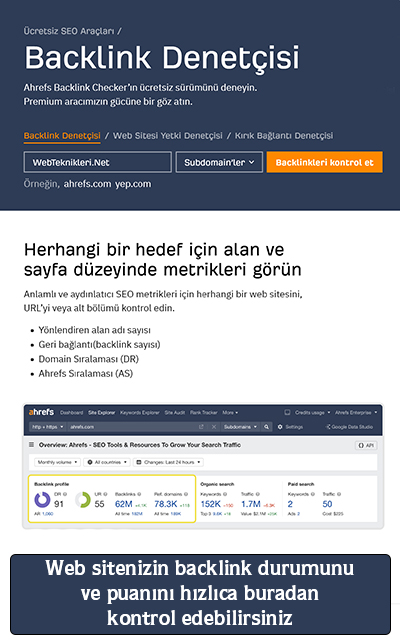Open Rank Tracker in the ahrefs preview menu

(204, 413)
